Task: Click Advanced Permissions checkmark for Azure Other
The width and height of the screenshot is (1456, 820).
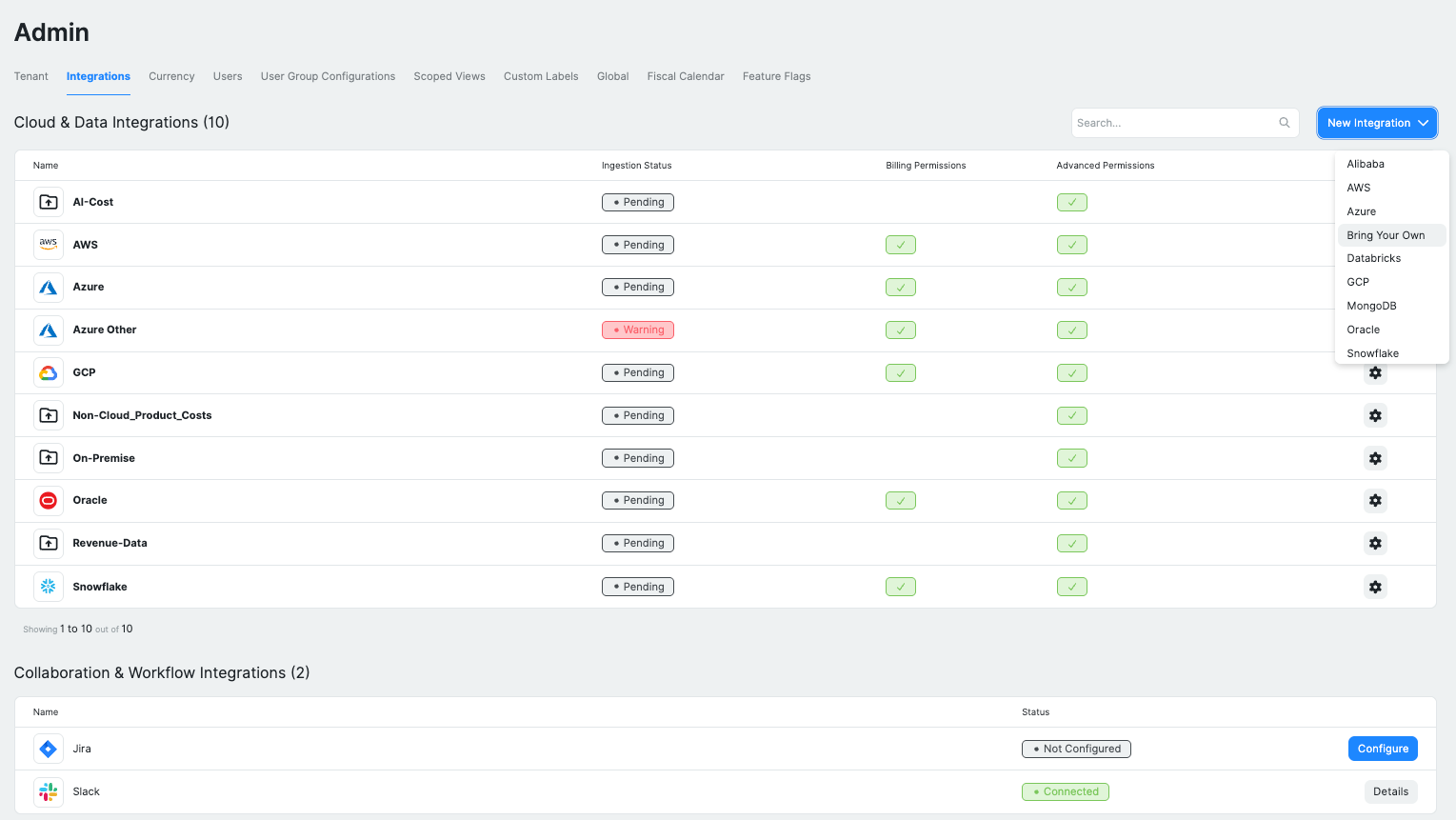Action: (1071, 330)
